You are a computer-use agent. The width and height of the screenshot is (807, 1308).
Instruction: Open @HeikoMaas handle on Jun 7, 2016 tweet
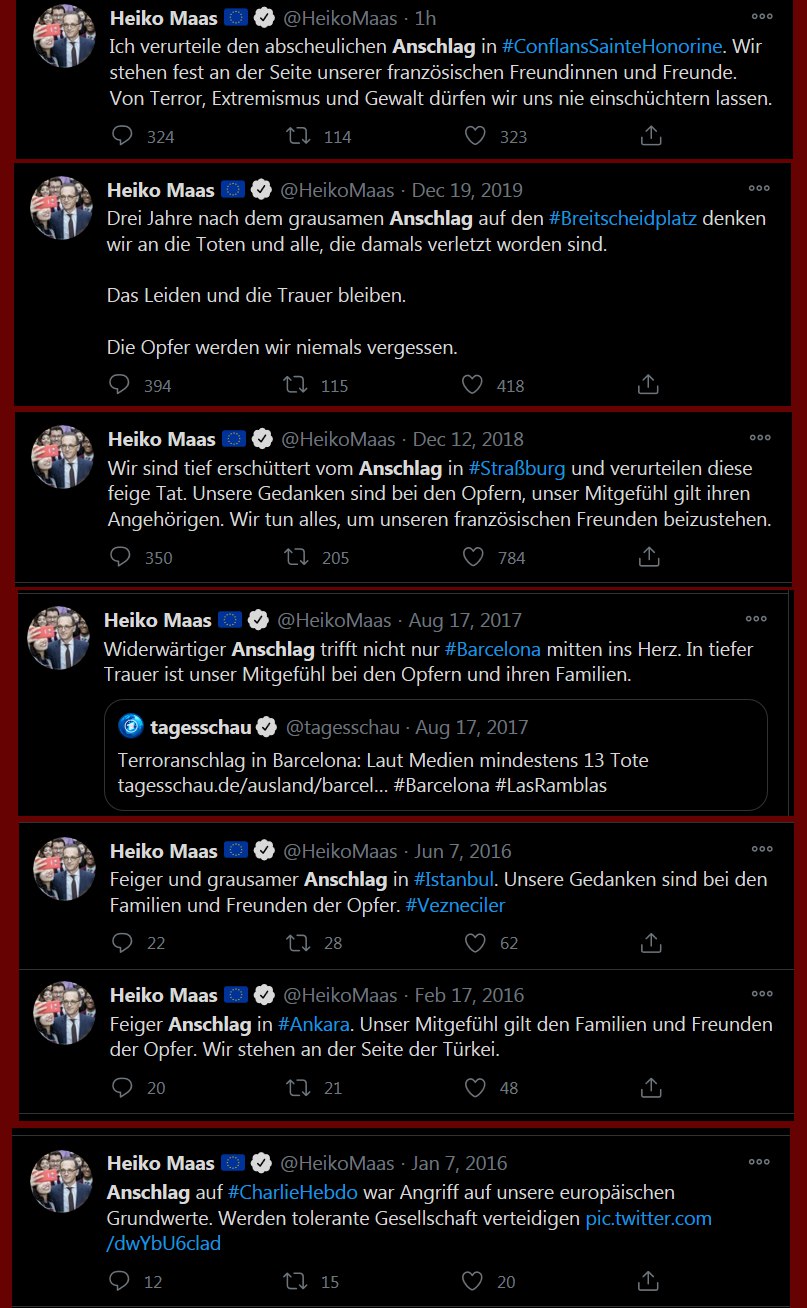(x=340, y=851)
